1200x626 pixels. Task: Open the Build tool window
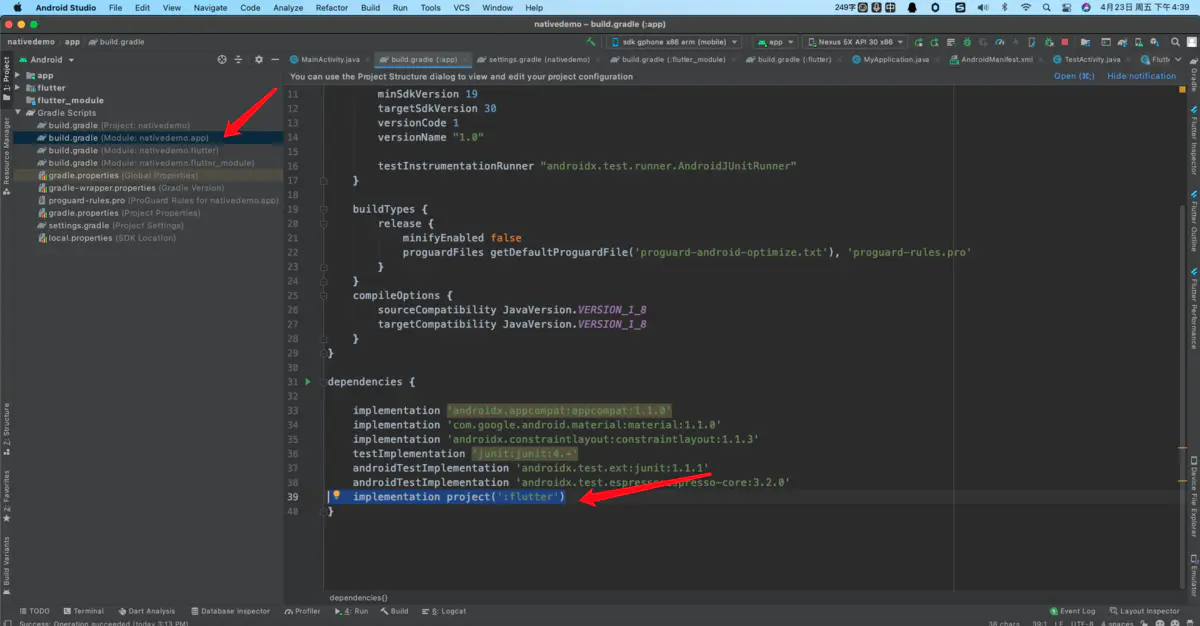[x=394, y=611]
